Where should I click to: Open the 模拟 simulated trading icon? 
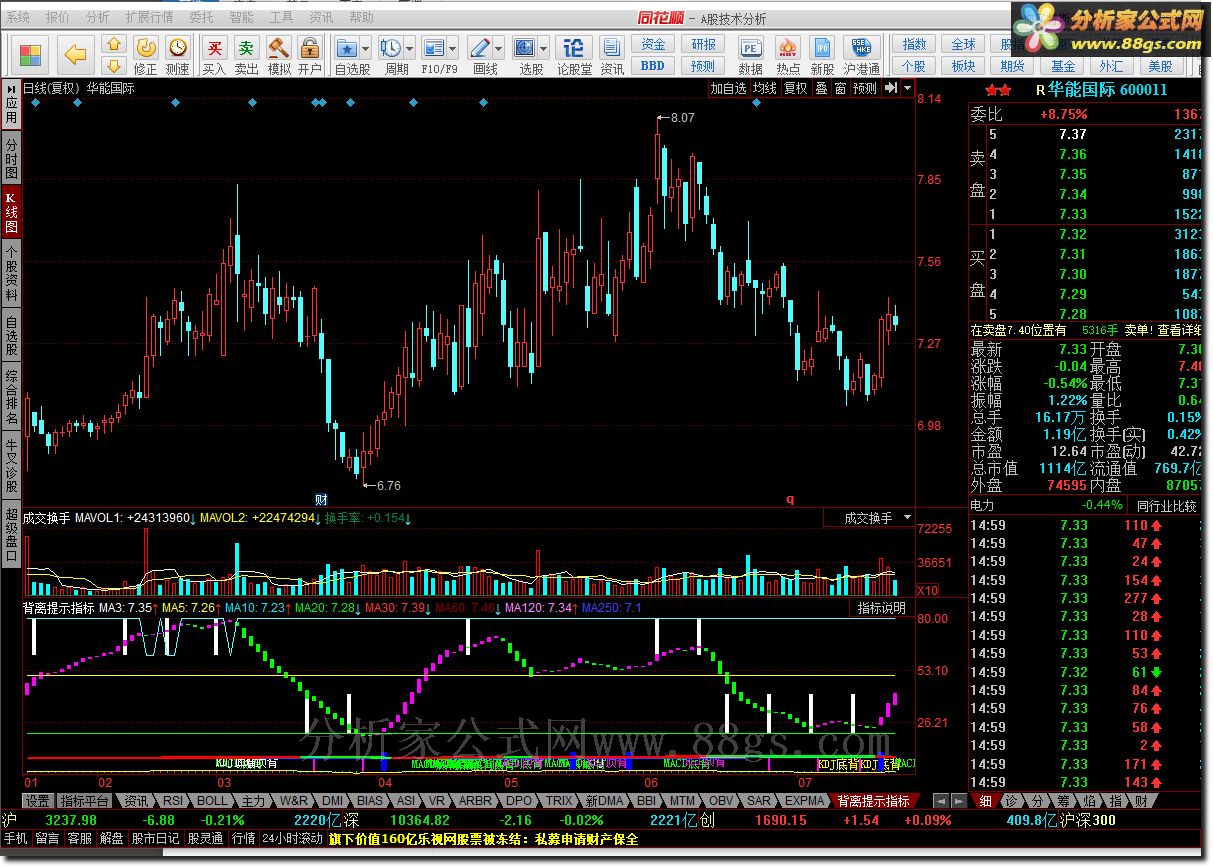pos(278,55)
